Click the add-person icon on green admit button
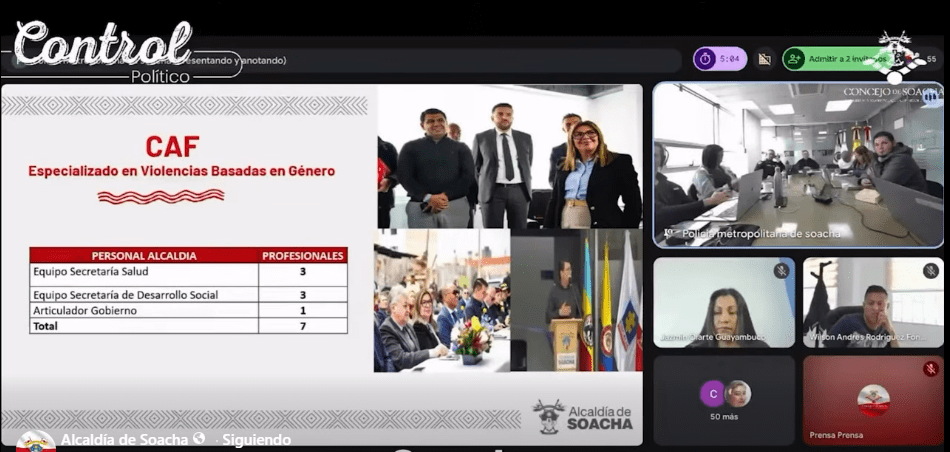Screen dimensions: 950x452 click(795, 59)
